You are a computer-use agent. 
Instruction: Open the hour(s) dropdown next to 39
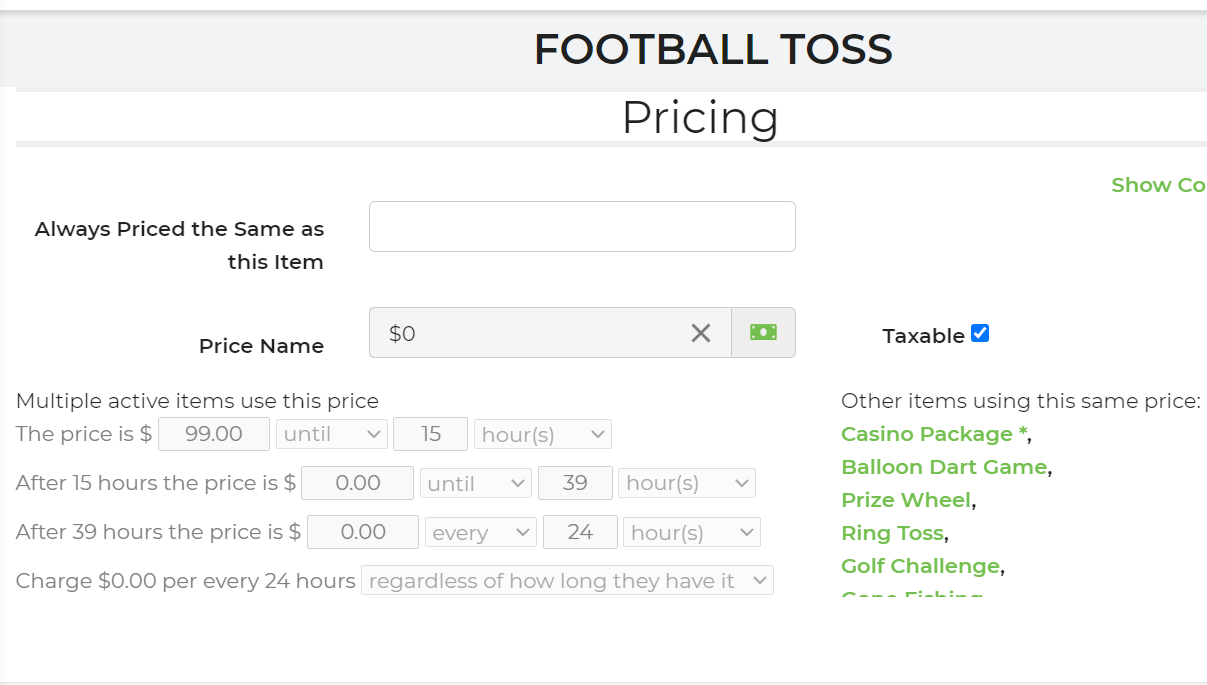click(x=686, y=484)
